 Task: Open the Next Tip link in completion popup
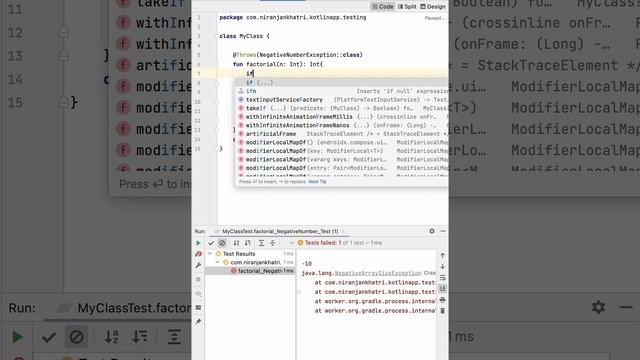(317, 182)
